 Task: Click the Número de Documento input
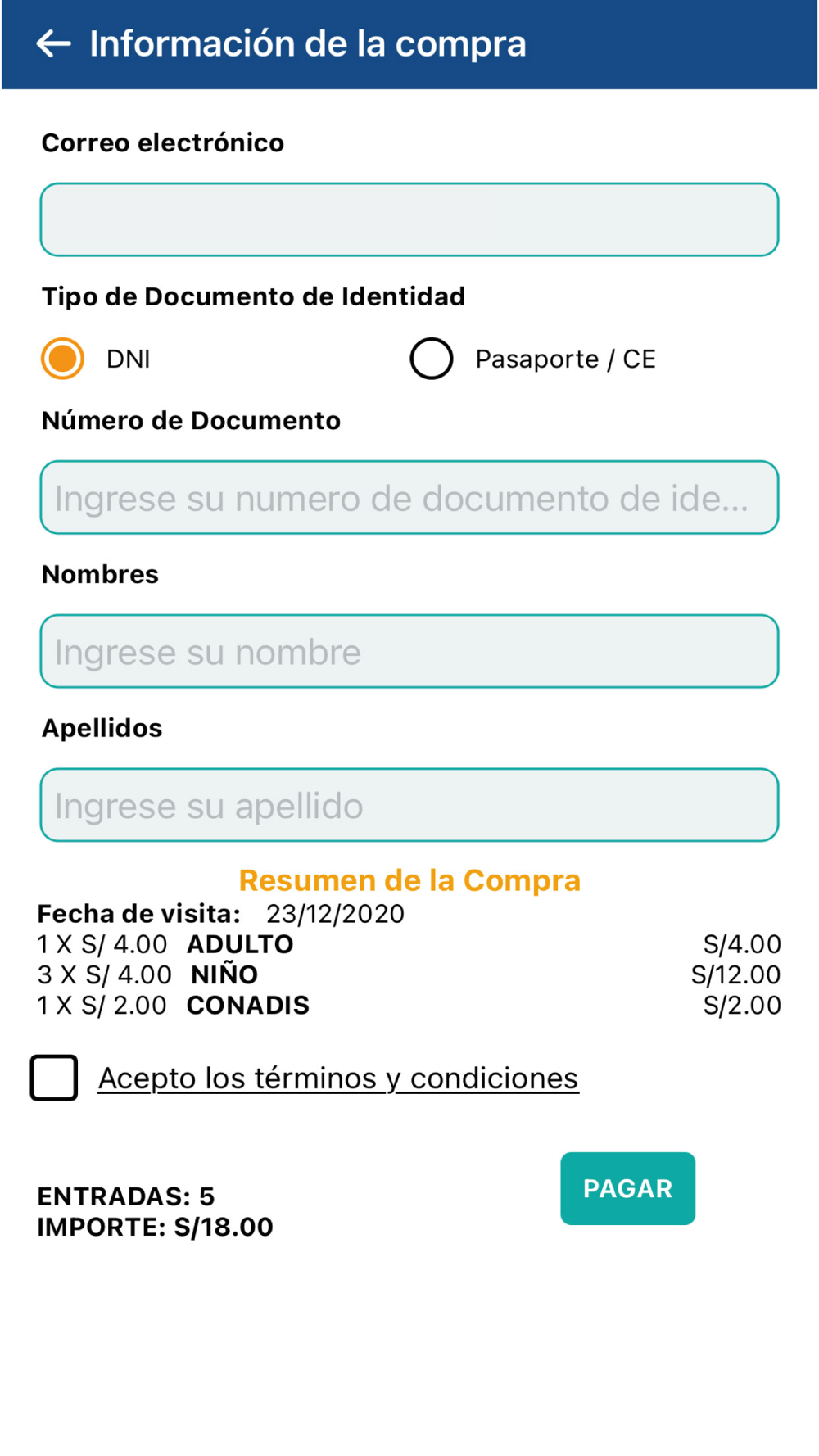click(409, 498)
